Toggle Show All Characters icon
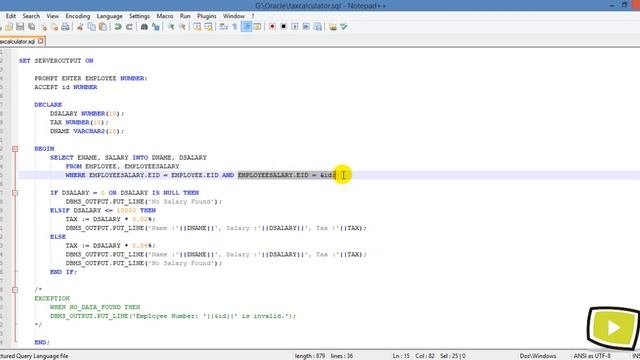 pyautogui.click(x=235, y=27)
